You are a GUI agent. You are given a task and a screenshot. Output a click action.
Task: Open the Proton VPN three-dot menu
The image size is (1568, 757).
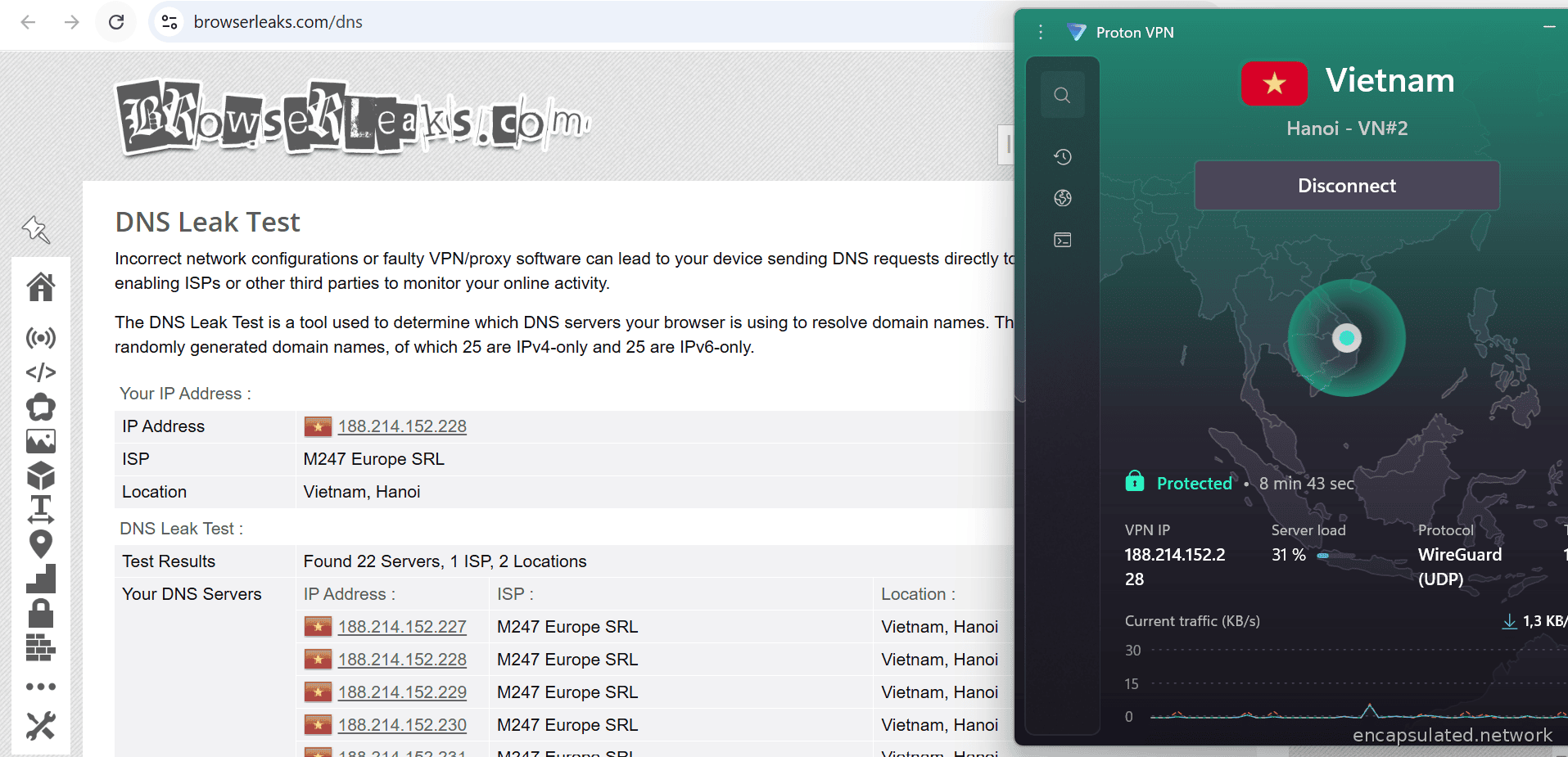pyautogui.click(x=1041, y=32)
